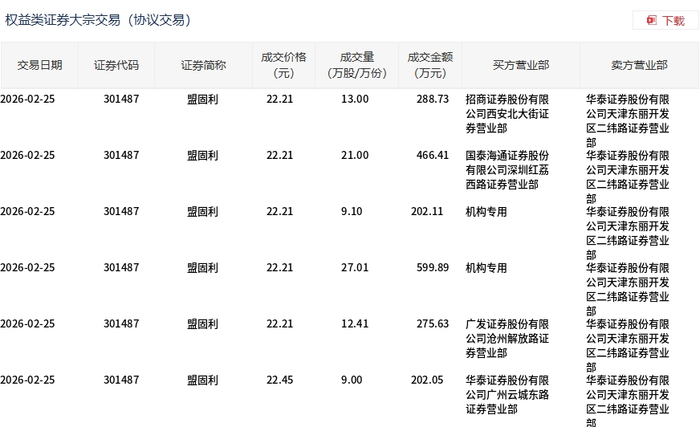Screen dimensions: 700x427
Task: Click the 成交量 value 13.00
Action: pos(355,99)
